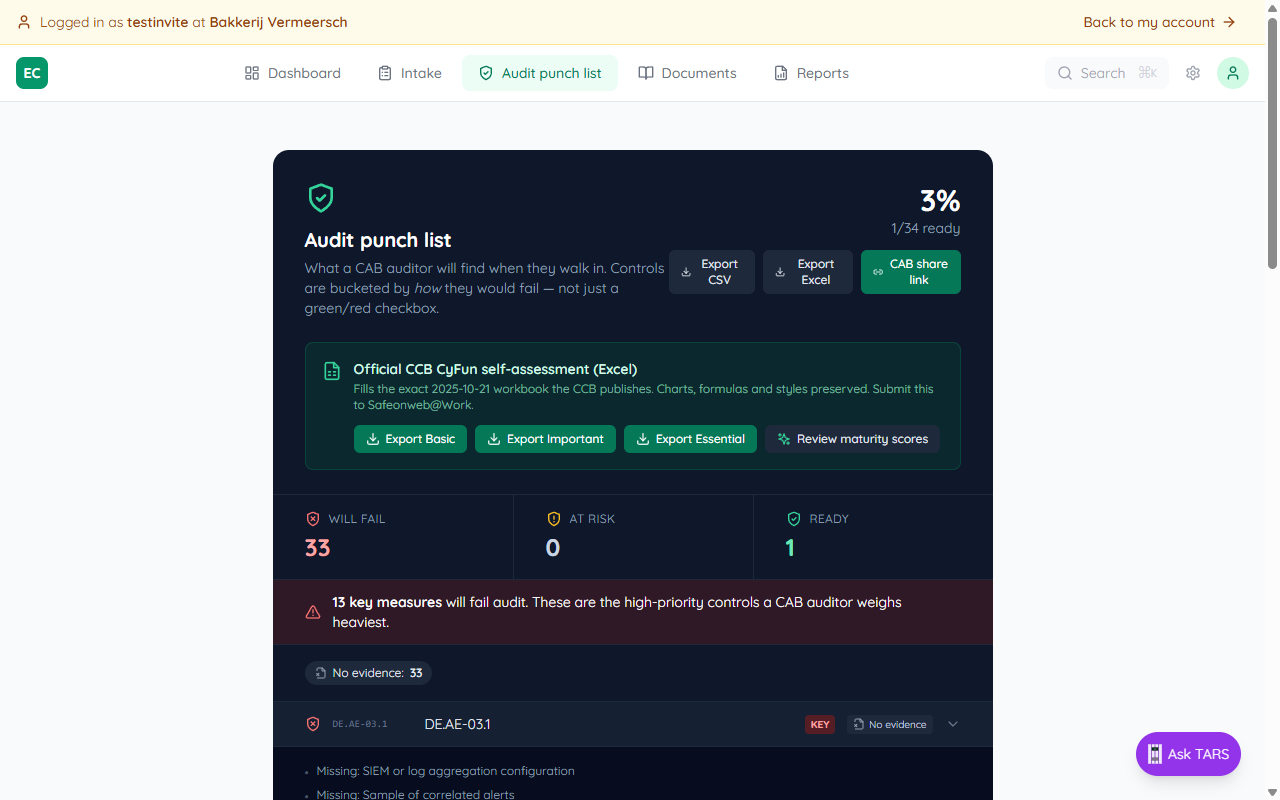Open the Reports section
This screenshot has height=800, width=1280.
[811, 72]
